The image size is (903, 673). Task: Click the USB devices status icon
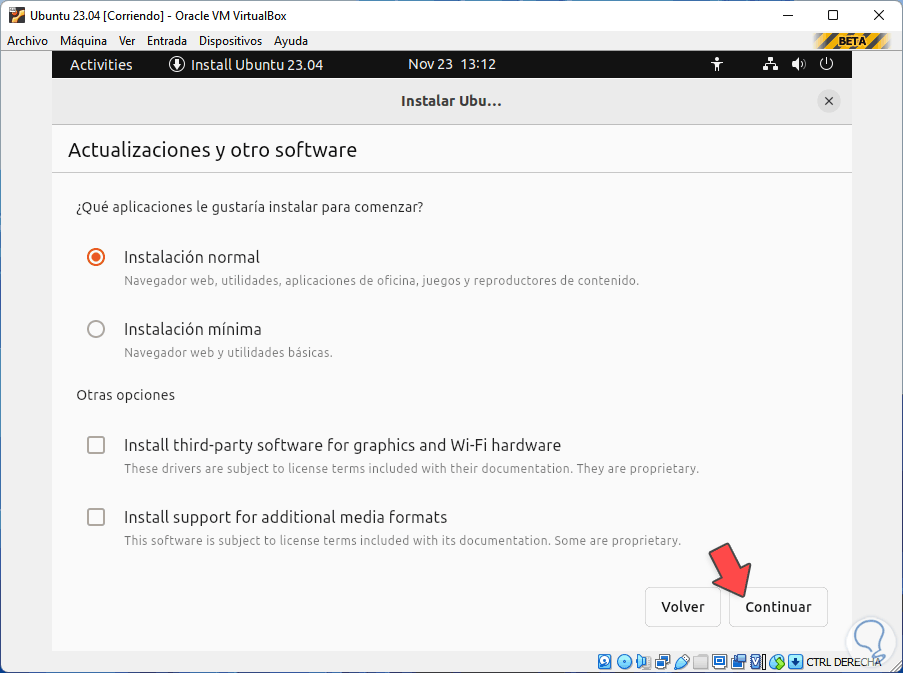682,661
